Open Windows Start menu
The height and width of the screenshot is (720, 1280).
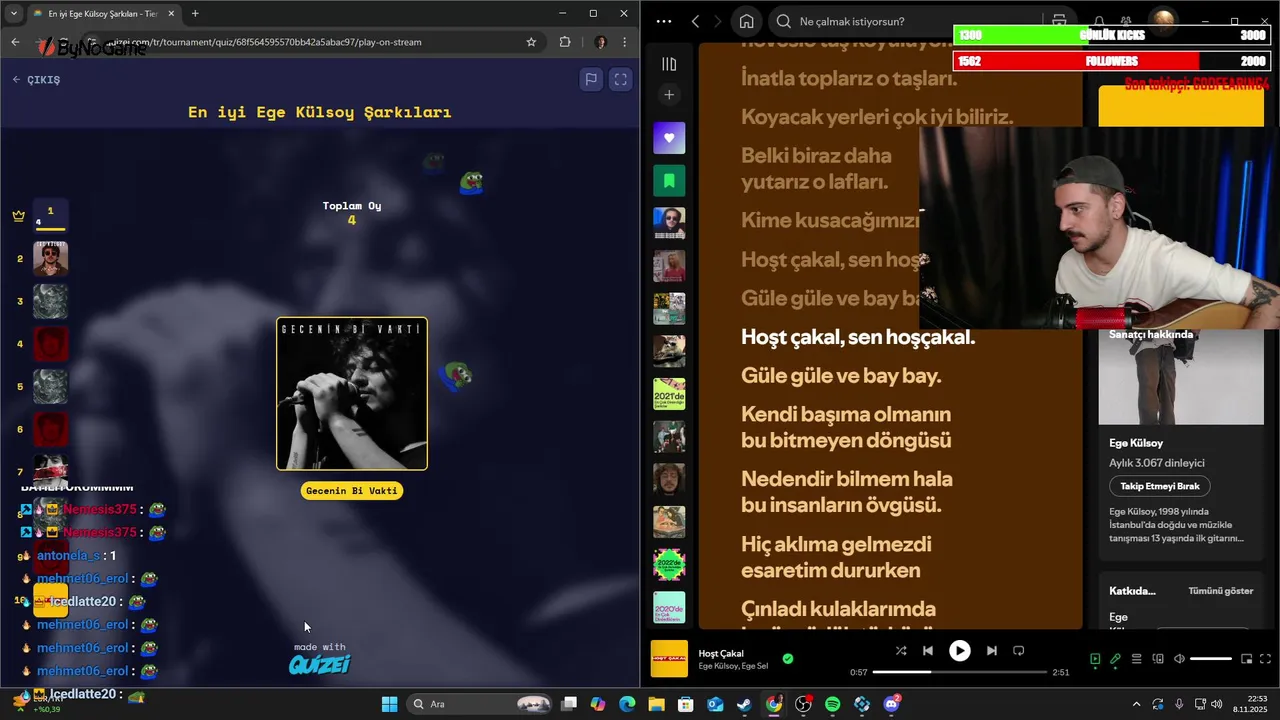pos(390,704)
